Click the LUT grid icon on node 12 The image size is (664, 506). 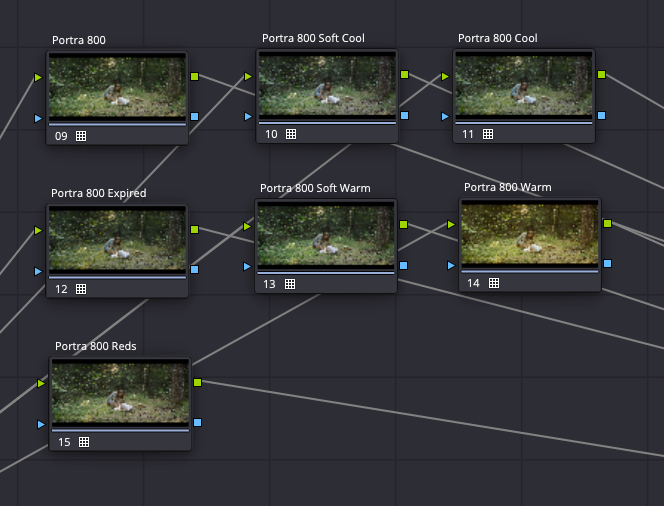[81, 289]
